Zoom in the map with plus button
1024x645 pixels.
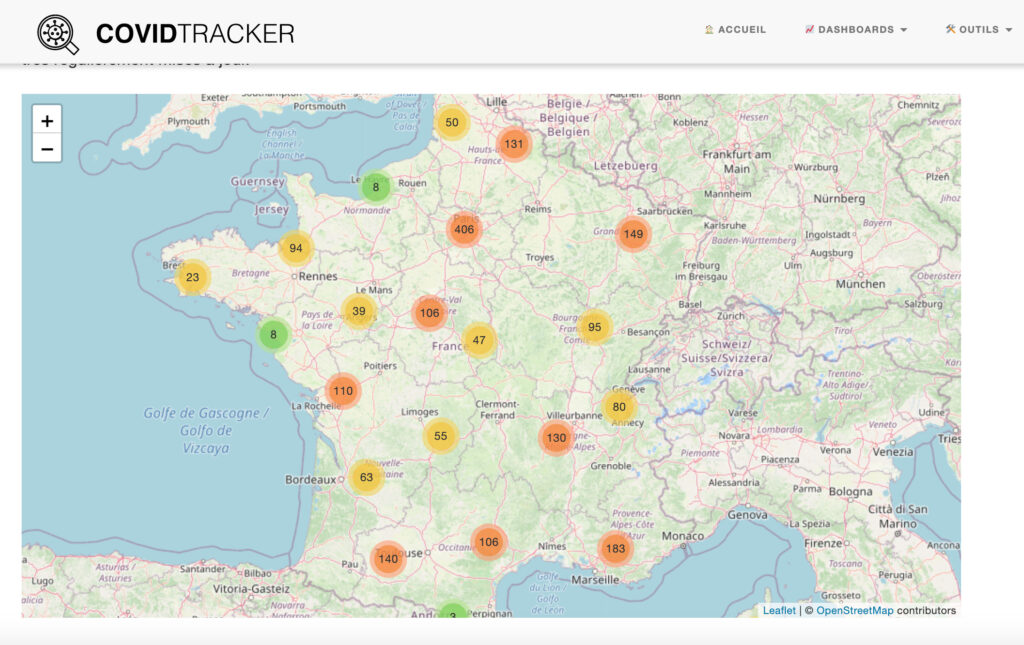click(x=47, y=121)
